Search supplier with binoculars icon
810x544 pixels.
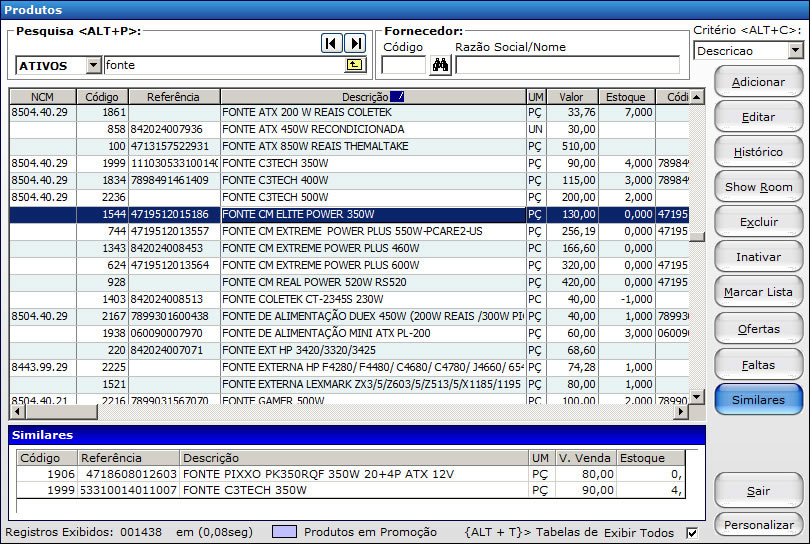440,65
